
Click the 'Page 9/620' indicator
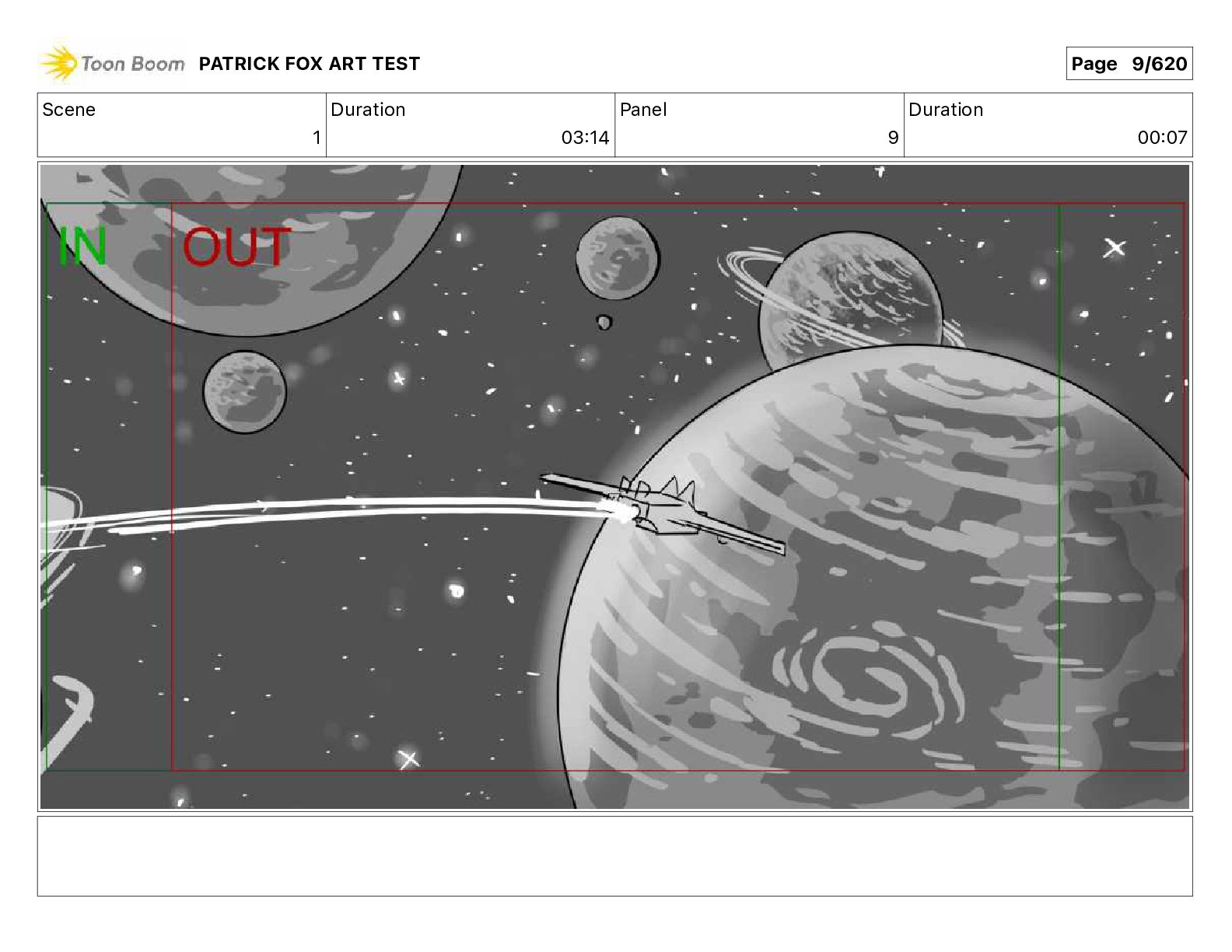[x=1129, y=64]
